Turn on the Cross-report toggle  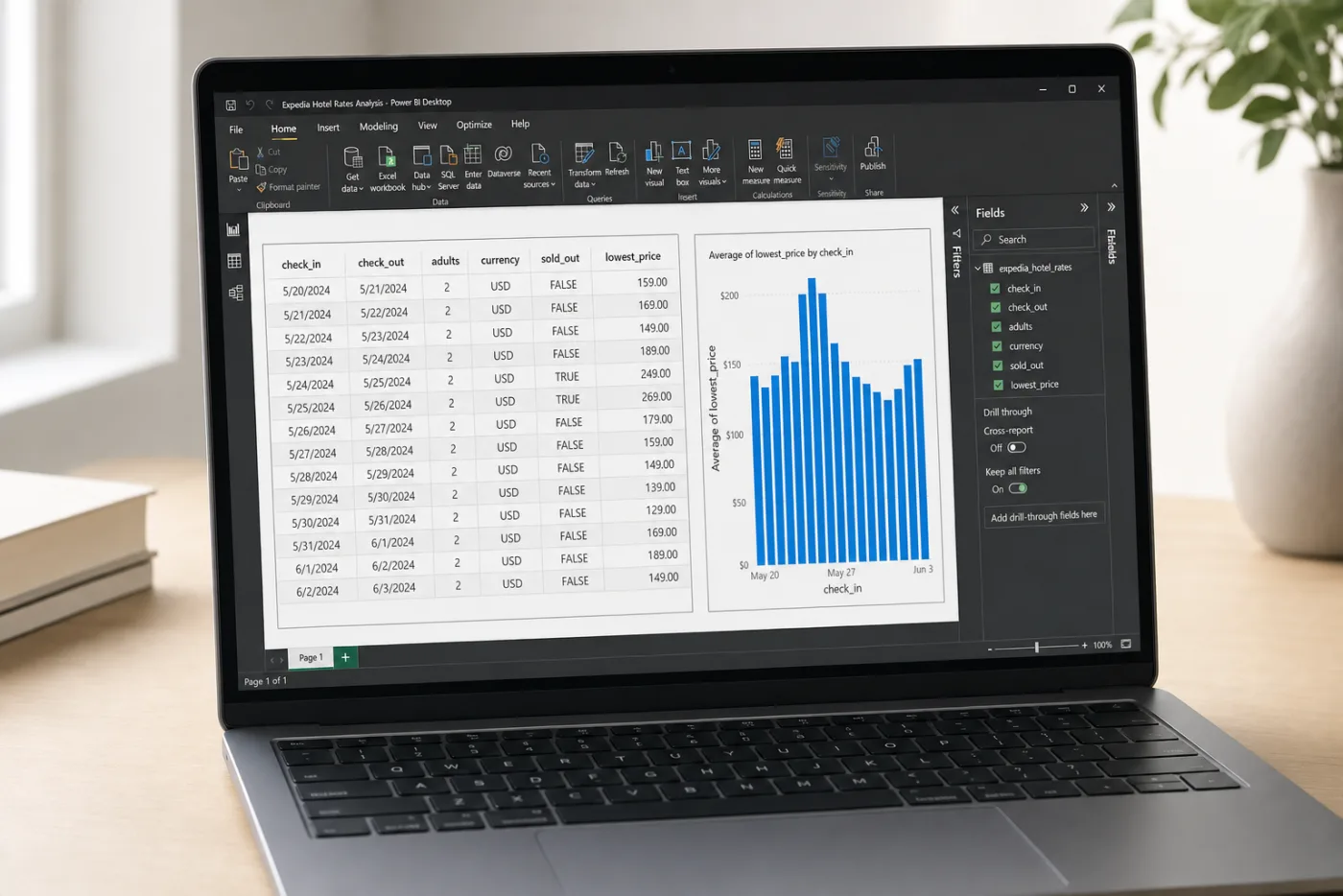click(1017, 447)
